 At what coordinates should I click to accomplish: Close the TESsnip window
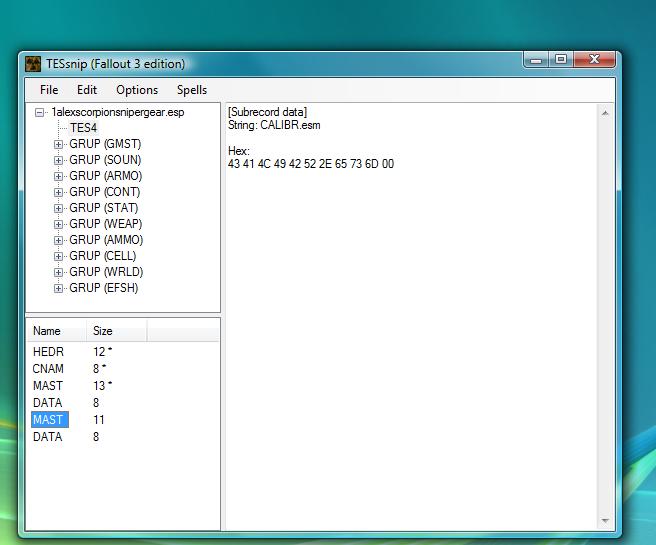click(594, 60)
